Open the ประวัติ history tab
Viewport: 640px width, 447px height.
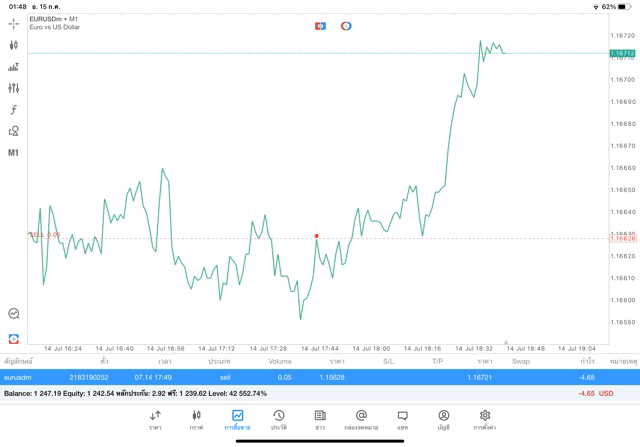coord(278,419)
